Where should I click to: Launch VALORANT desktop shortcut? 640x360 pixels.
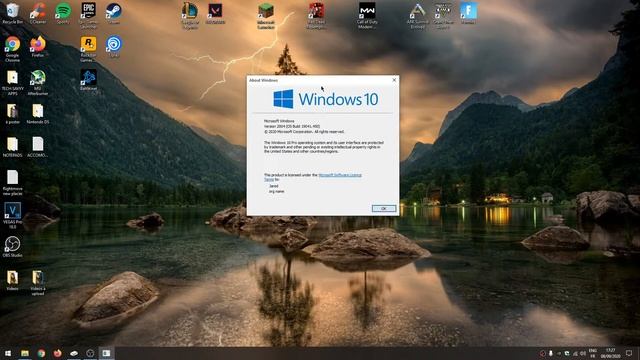pos(215,13)
